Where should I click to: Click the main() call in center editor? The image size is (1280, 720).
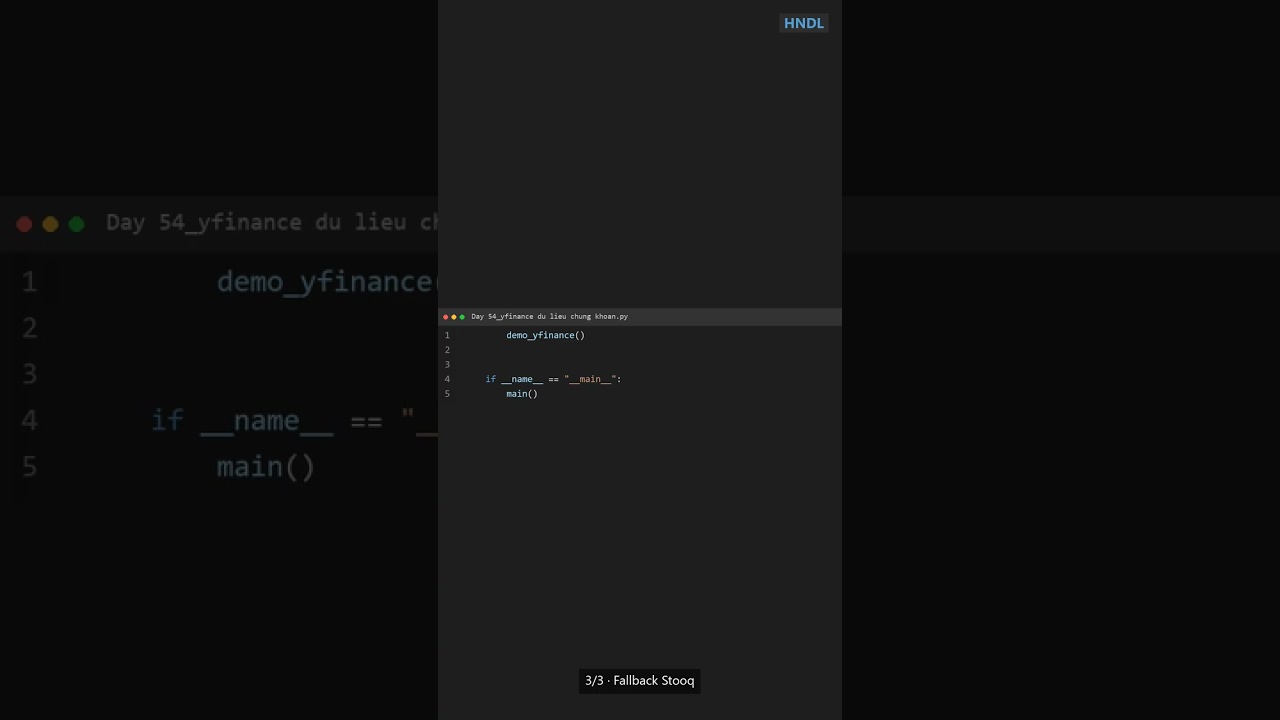[x=522, y=394]
